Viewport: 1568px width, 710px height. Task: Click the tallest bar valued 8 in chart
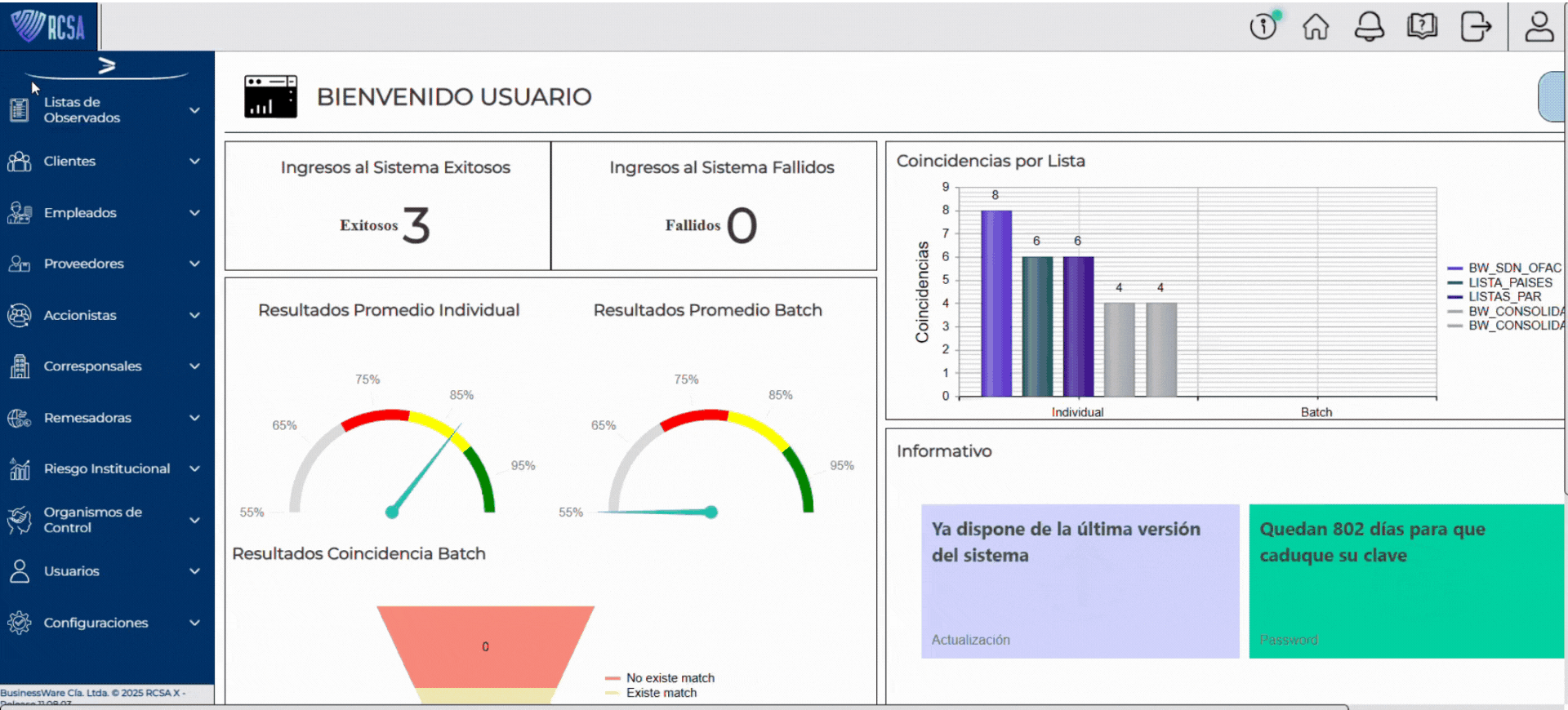(996, 303)
